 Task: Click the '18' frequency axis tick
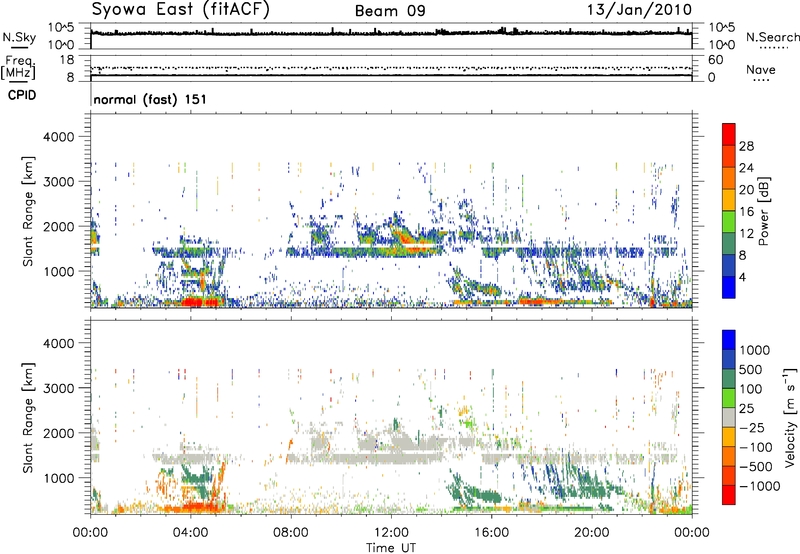(67, 60)
